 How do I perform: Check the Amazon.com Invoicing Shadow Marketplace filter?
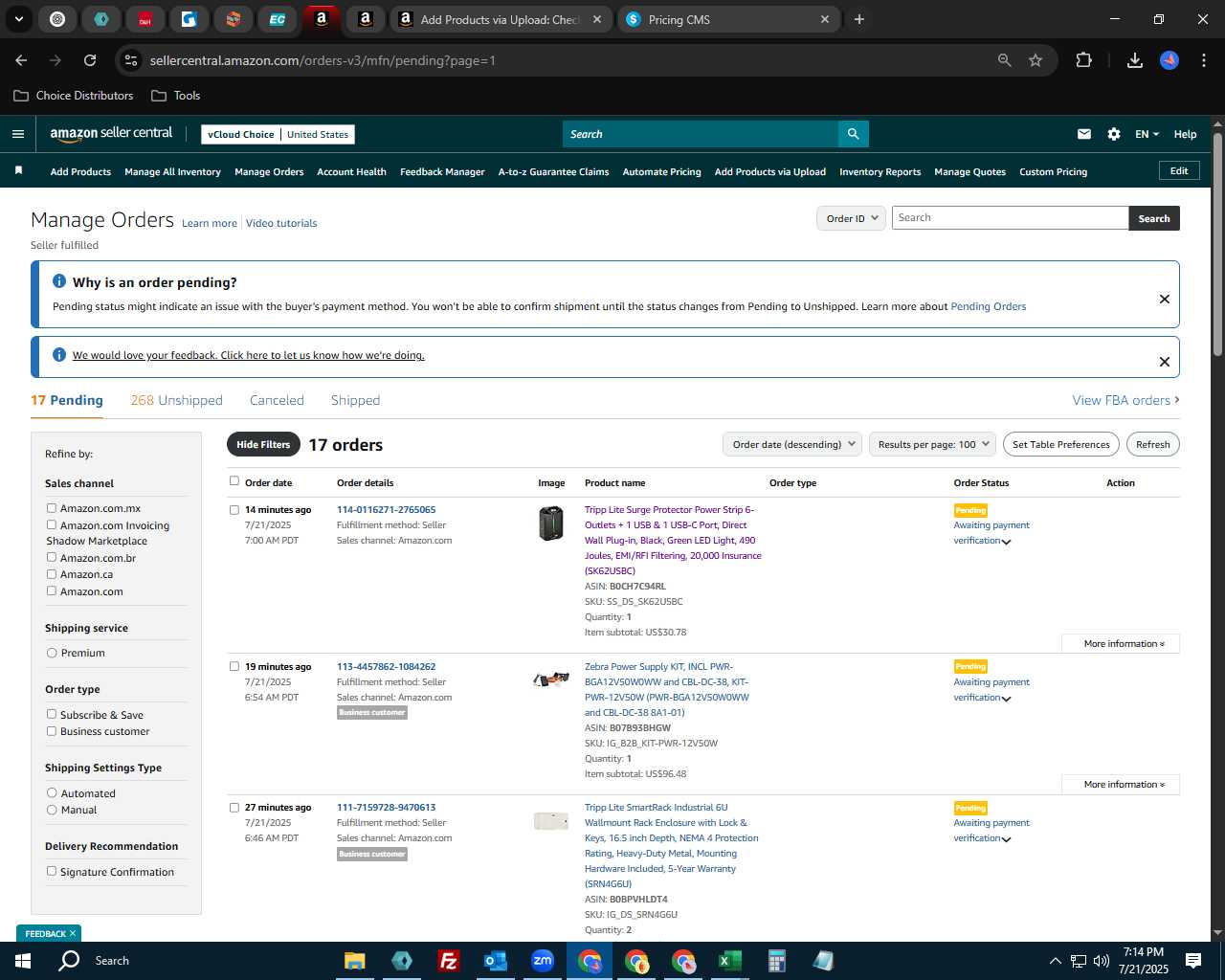pyautogui.click(x=52, y=524)
